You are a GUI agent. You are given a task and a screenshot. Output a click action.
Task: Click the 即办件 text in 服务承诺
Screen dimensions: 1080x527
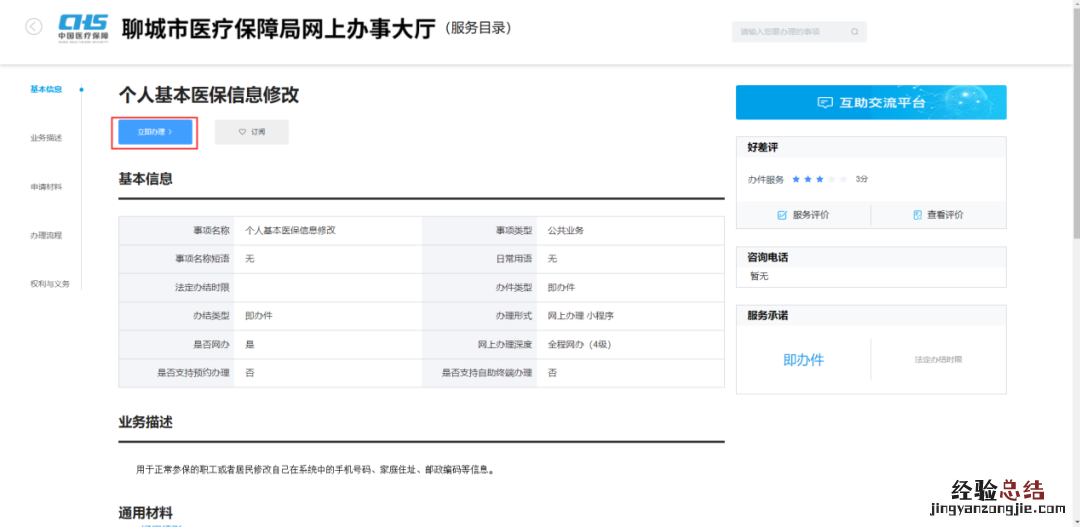(803, 360)
